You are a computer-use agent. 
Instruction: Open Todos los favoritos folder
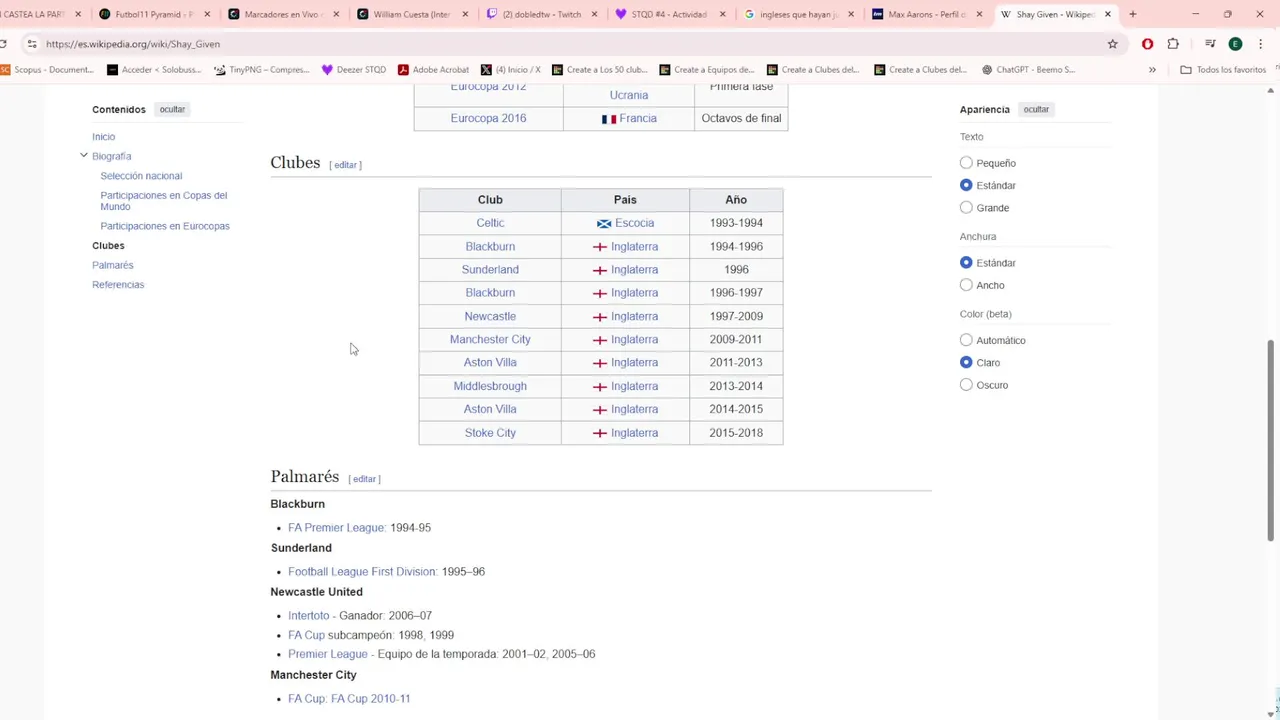click(x=1223, y=70)
